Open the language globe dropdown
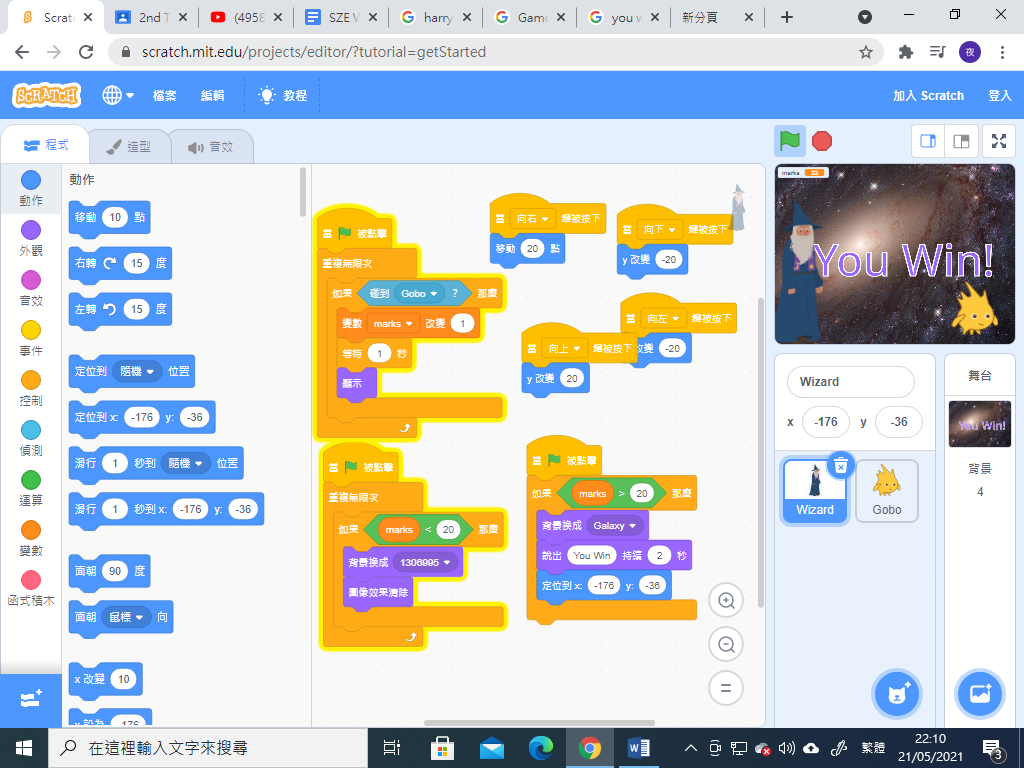This screenshot has width=1024, height=768. pyautogui.click(x=118, y=96)
